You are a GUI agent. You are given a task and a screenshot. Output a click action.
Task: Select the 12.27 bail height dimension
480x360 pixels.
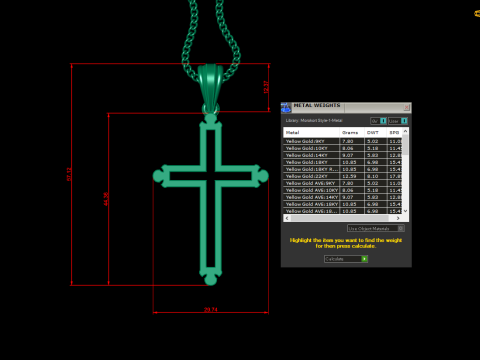[x=266, y=87]
